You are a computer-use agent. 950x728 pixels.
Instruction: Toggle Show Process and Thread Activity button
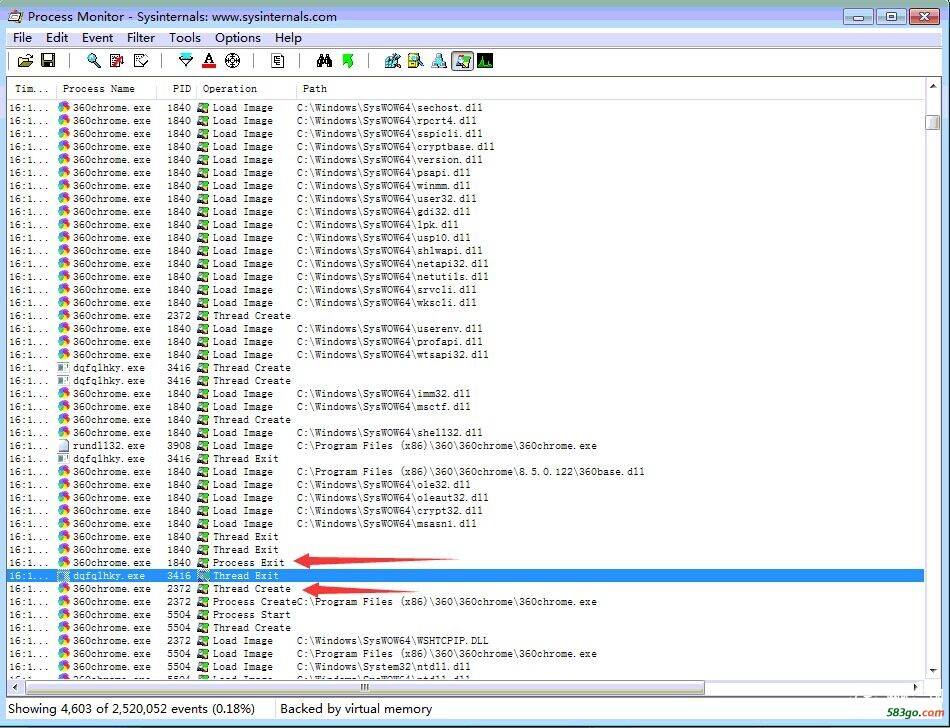coord(462,61)
